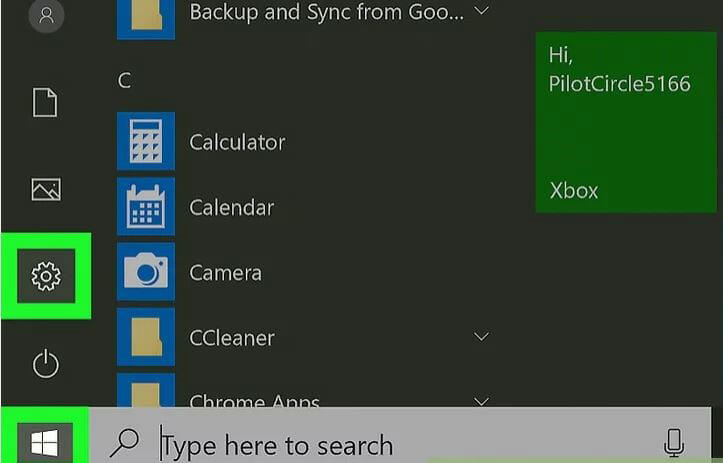
Task: Click the Type here to search box
Action: (400, 435)
